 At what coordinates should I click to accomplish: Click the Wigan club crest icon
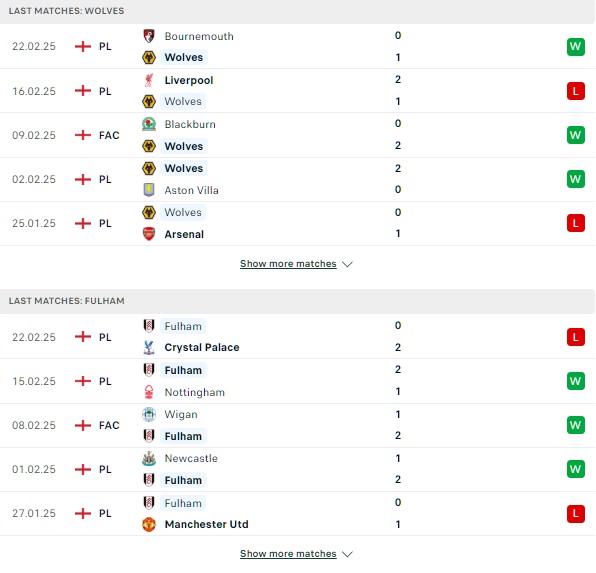[149, 414]
